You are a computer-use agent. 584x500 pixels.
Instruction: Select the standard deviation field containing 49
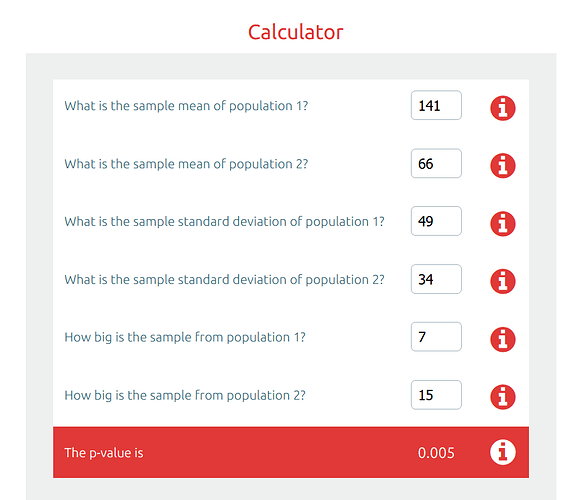pyautogui.click(x=436, y=221)
